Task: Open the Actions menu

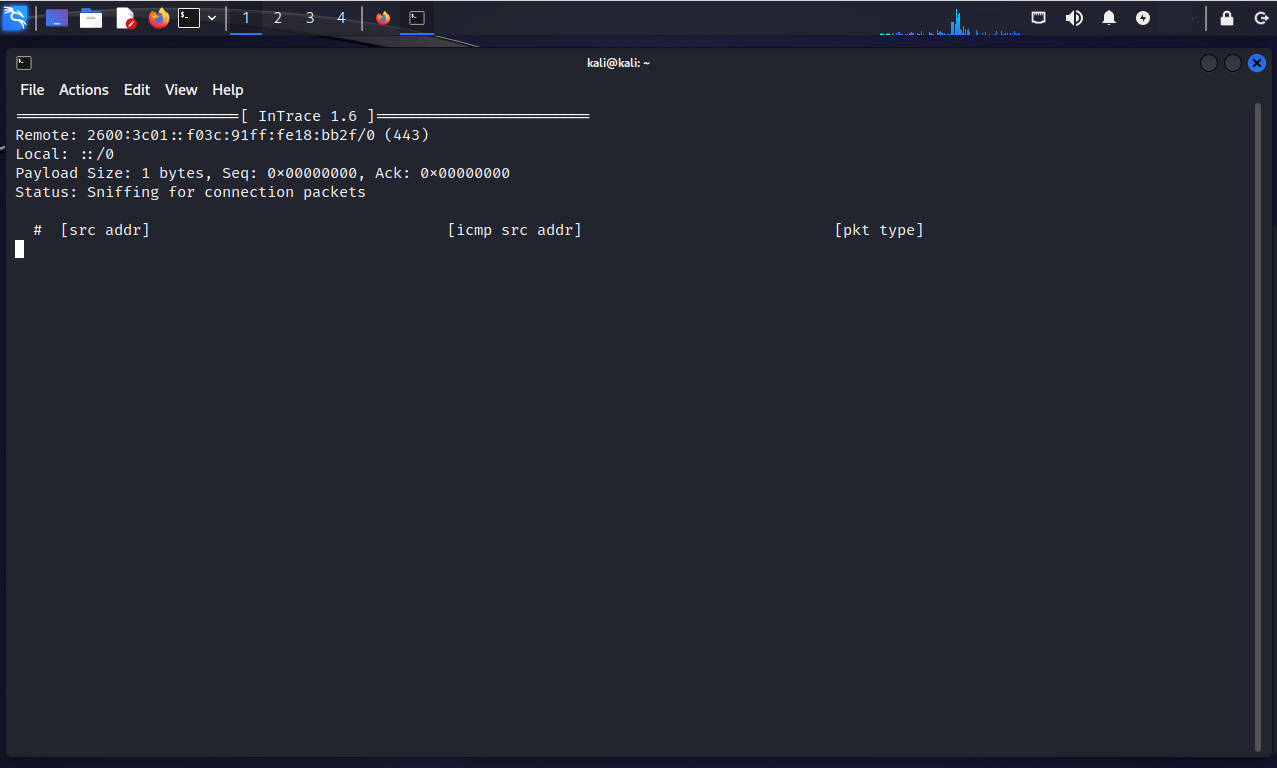Action: click(x=84, y=90)
